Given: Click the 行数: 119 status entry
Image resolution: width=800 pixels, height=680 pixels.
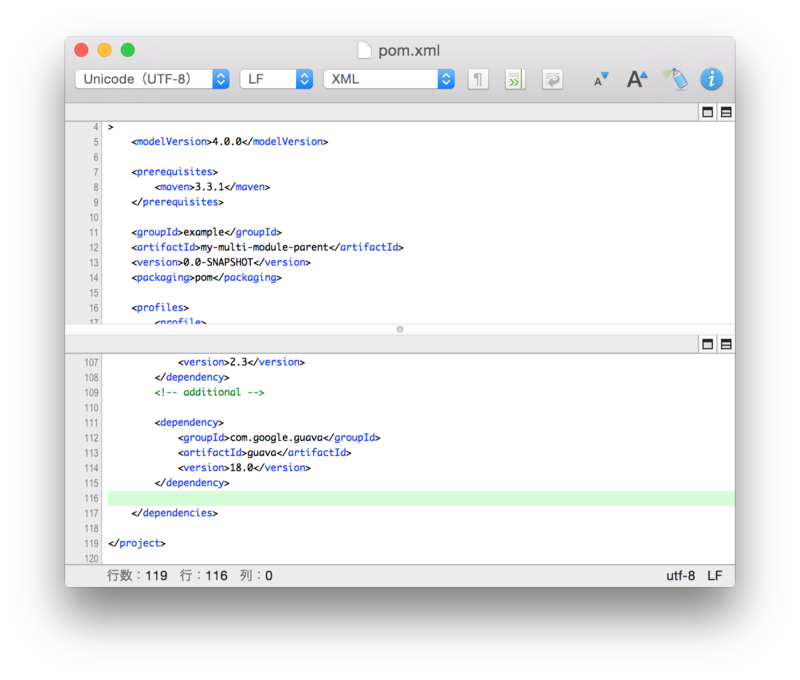Looking at the screenshot, I should tap(137, 576).
